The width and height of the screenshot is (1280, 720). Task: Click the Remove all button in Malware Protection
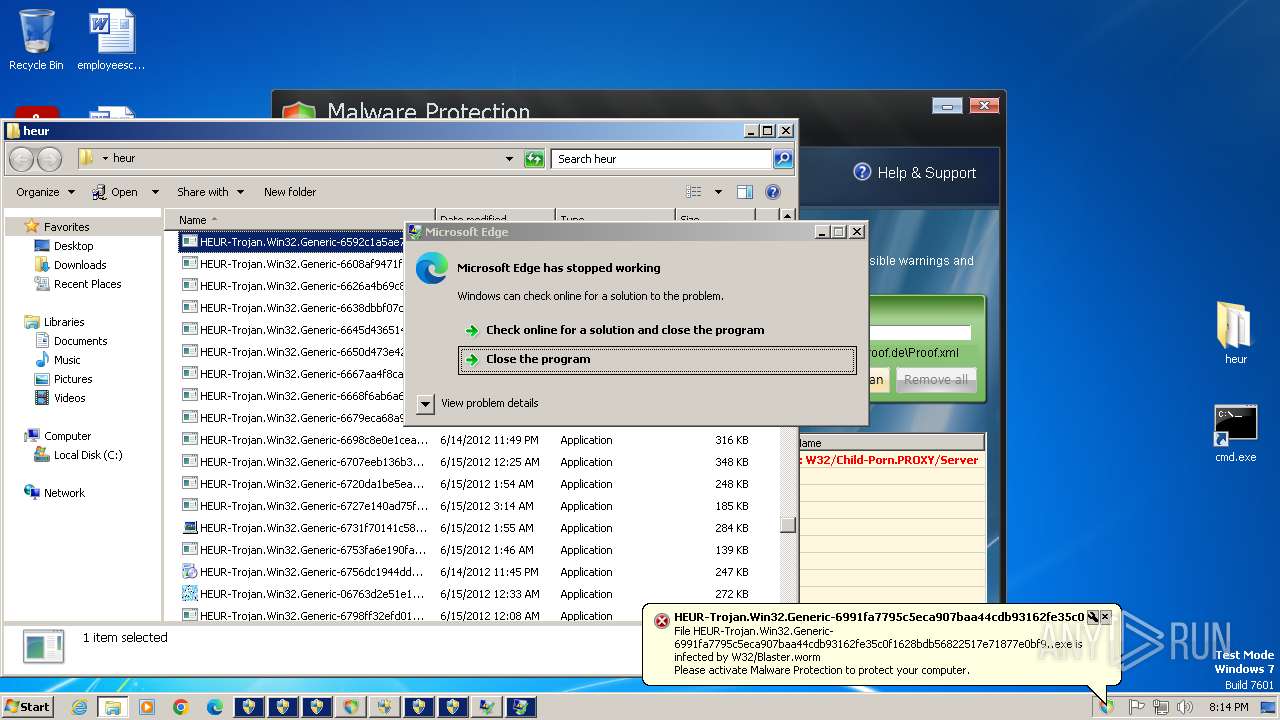[936, 380]
